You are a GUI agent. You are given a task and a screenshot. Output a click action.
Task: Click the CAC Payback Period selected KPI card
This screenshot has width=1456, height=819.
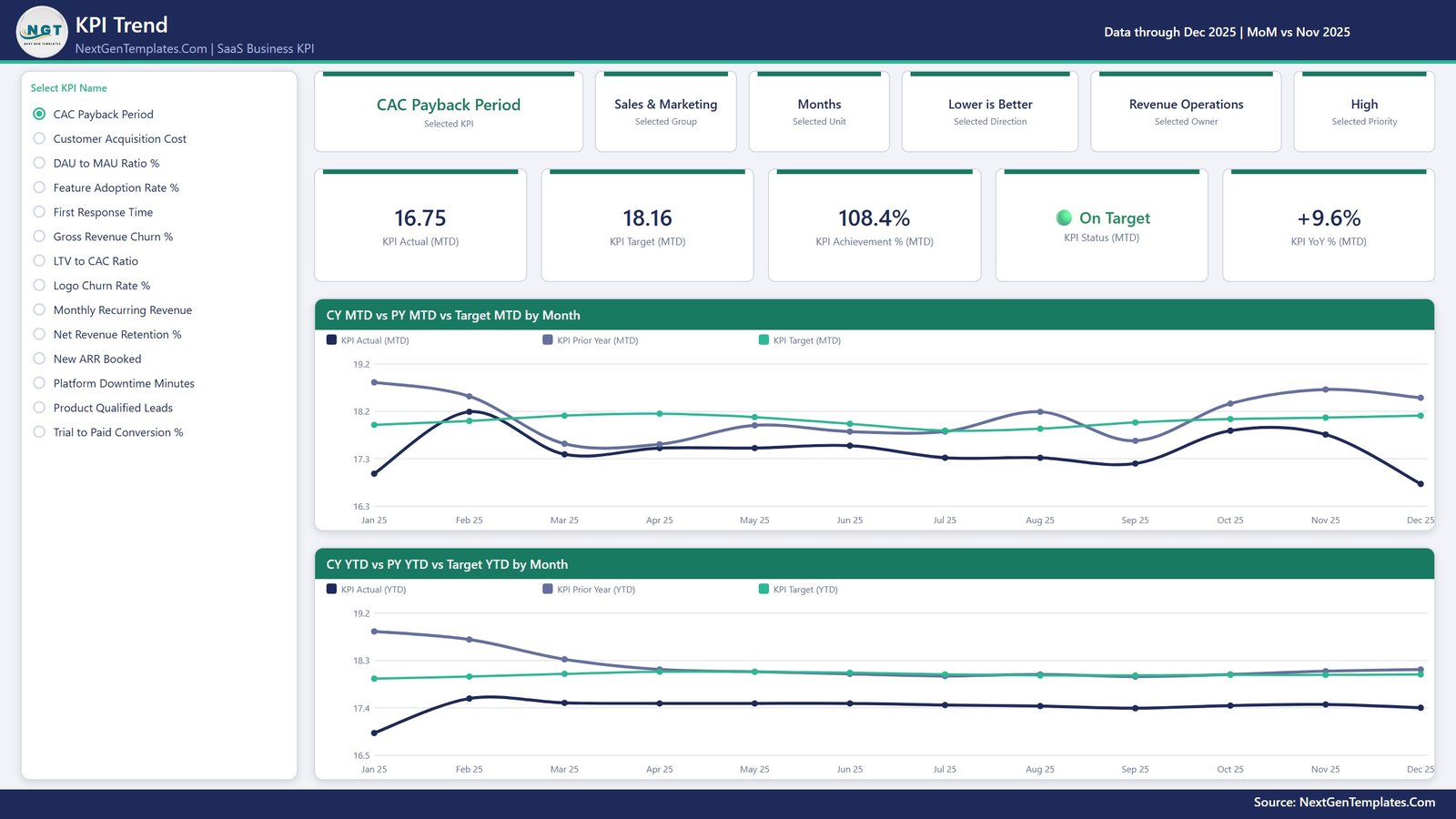click(449, 112)
